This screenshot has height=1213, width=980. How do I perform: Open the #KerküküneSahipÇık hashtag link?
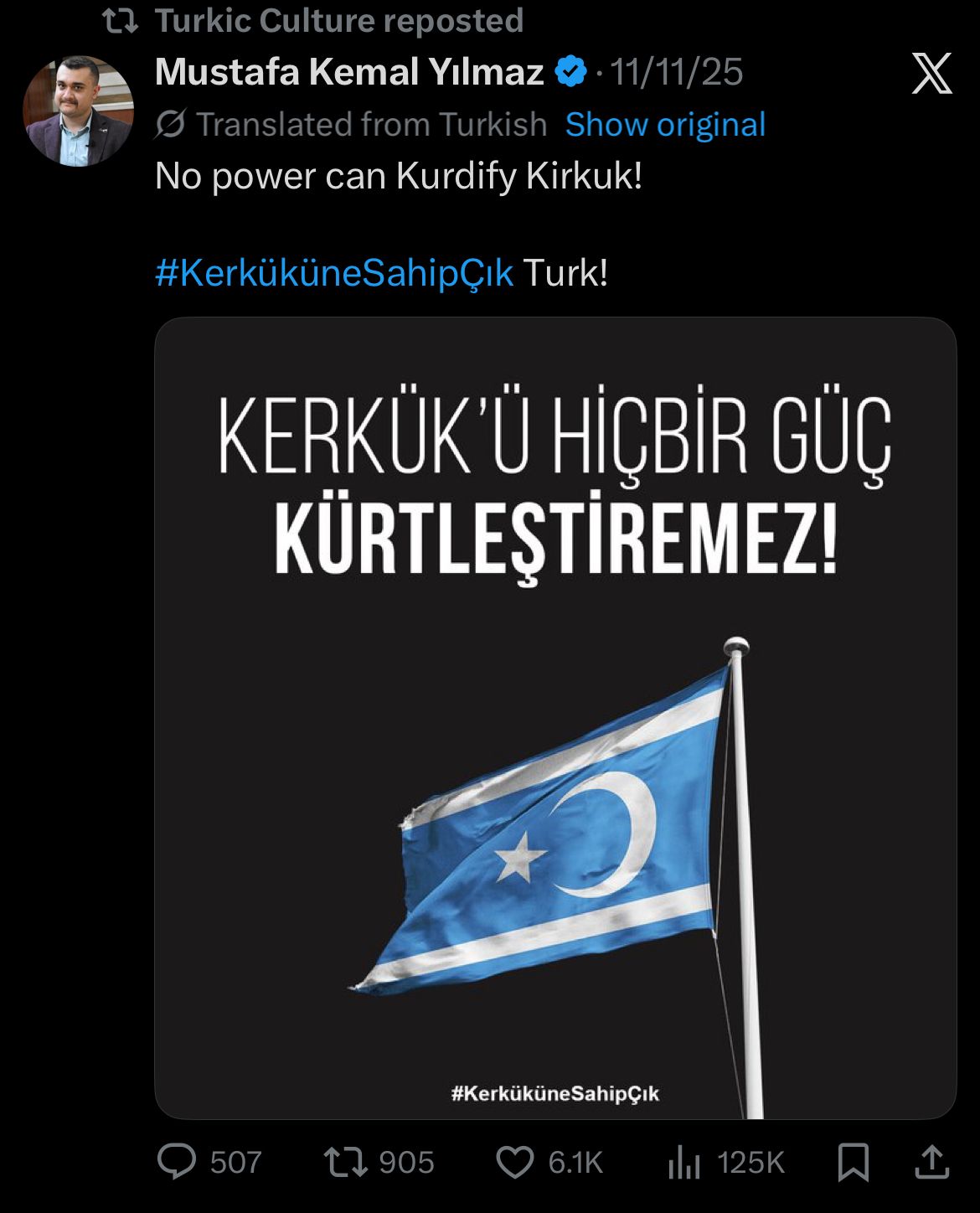[x=334, y=273]
